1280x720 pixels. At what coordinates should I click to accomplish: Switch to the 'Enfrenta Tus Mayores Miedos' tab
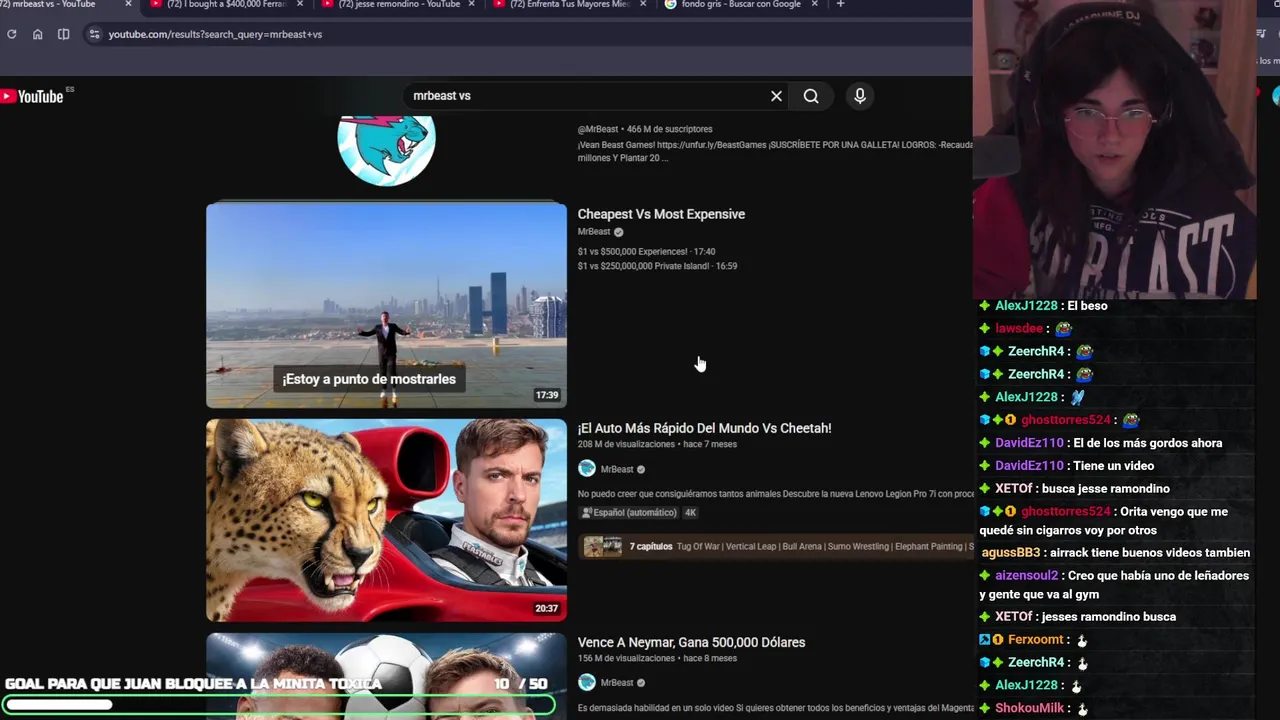pos(570,4)
